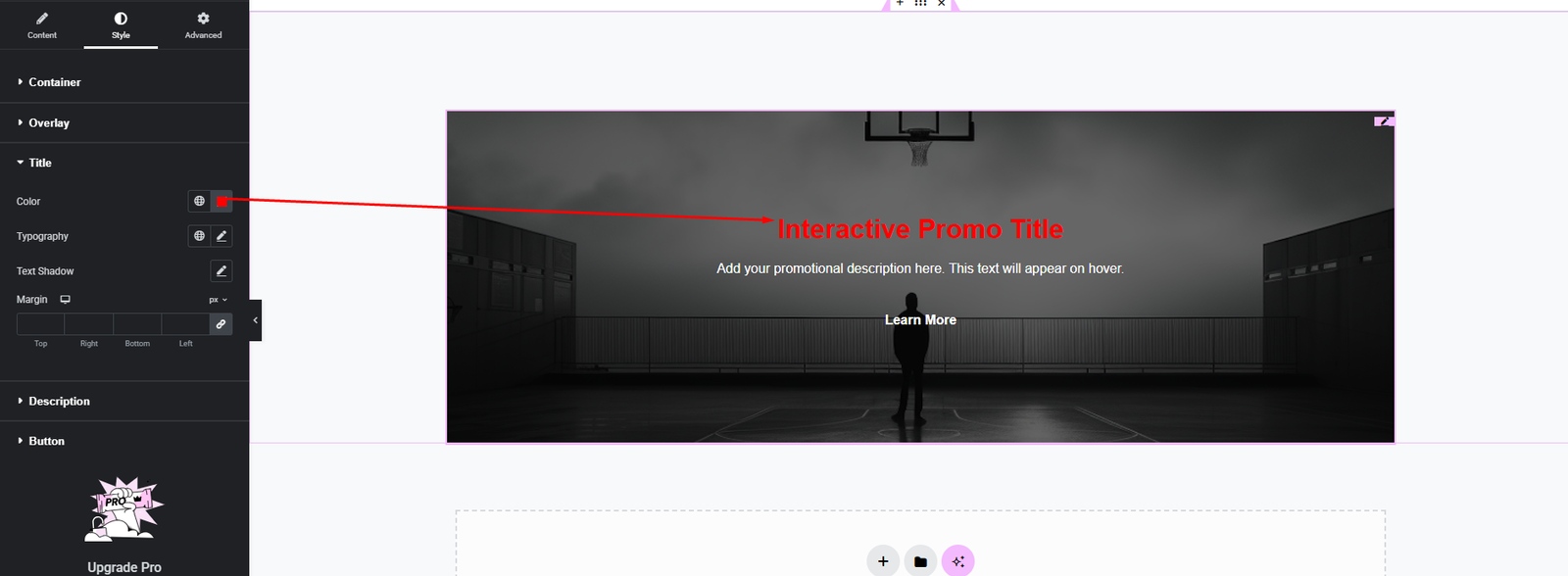The image size is (1568, 576).
Task: Open the Advanced tab
Action: (203, 24)
